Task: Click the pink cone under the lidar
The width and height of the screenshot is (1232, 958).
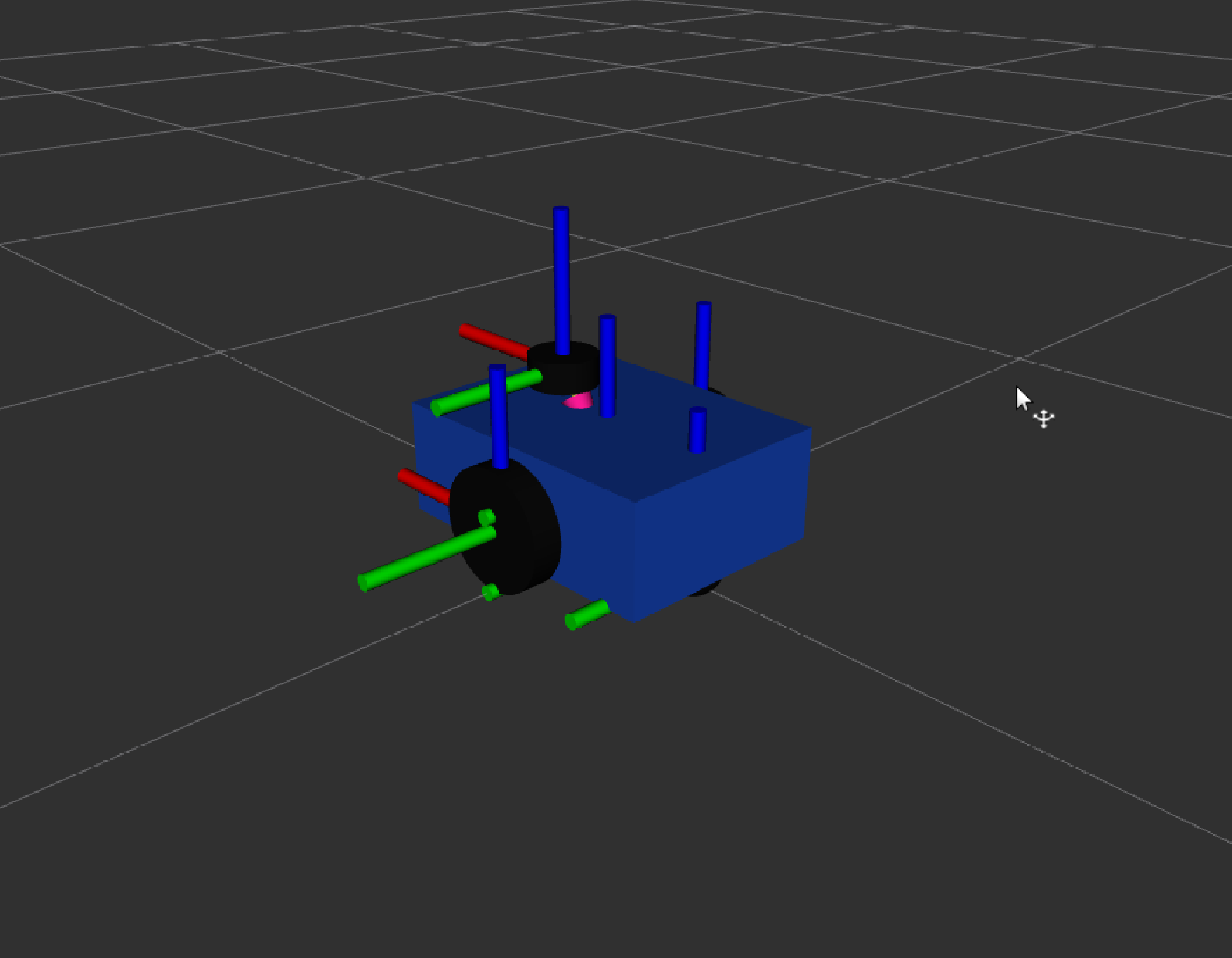Action: point(579,399)
